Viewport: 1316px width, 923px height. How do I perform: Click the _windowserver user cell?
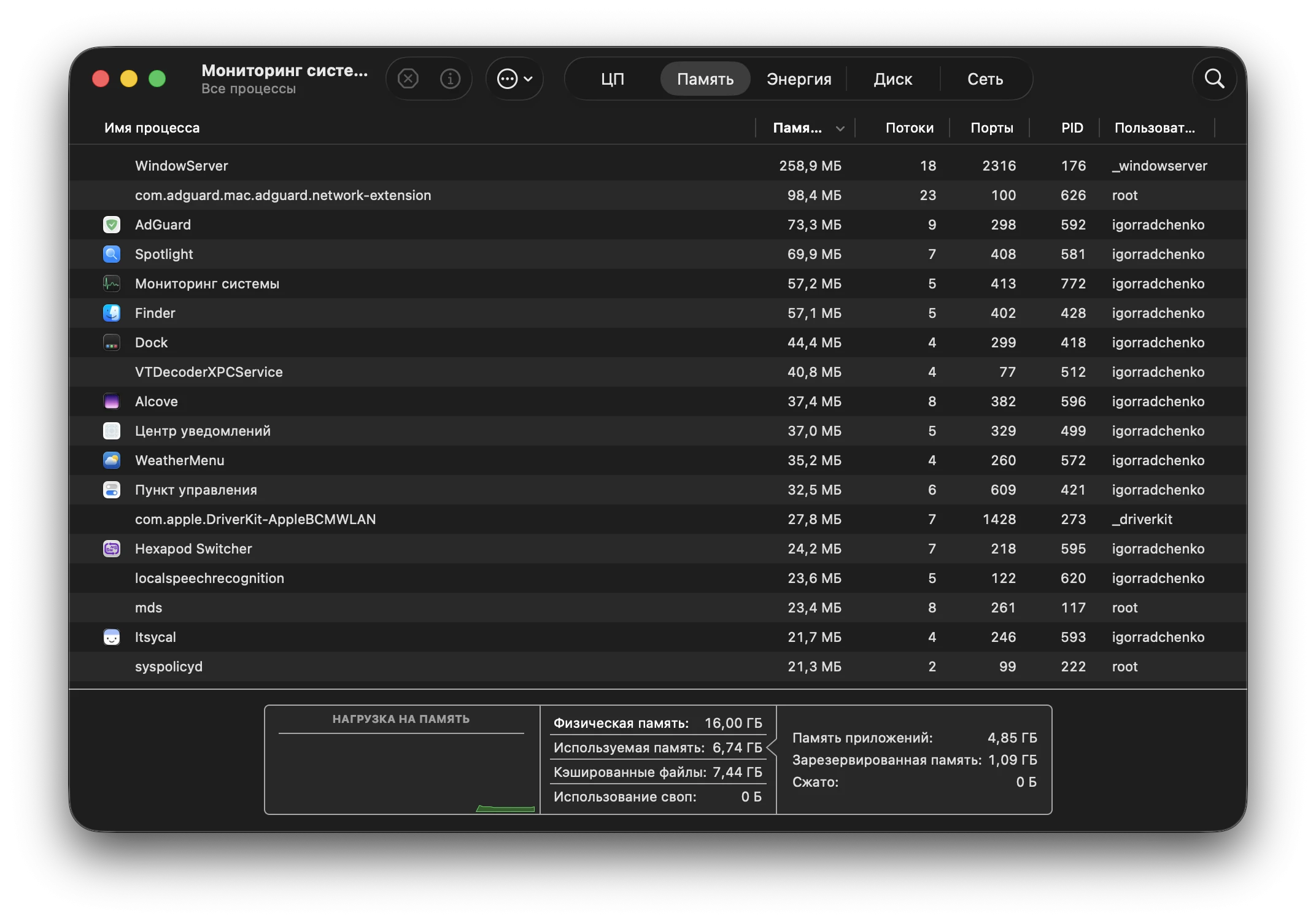click(1159, 166)
